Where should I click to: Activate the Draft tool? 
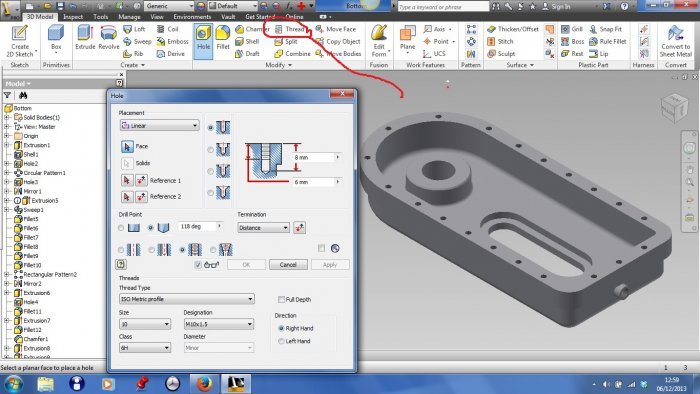pyautogui.click(x=247, y=54)
